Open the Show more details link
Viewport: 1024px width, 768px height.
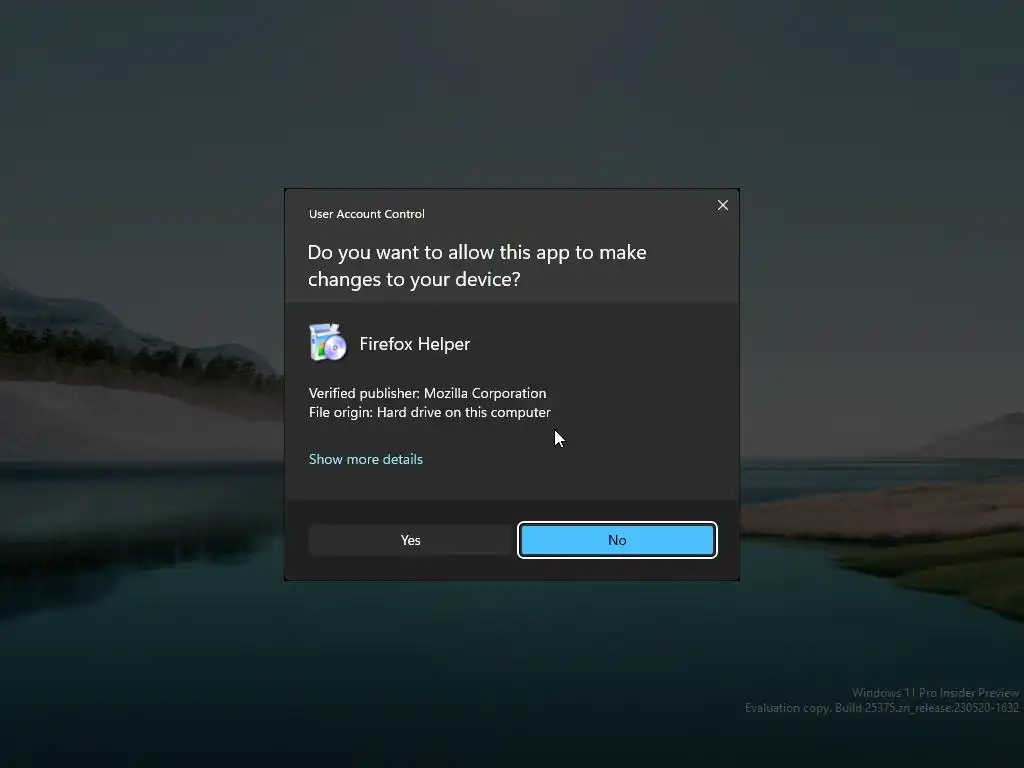point(366,459)
